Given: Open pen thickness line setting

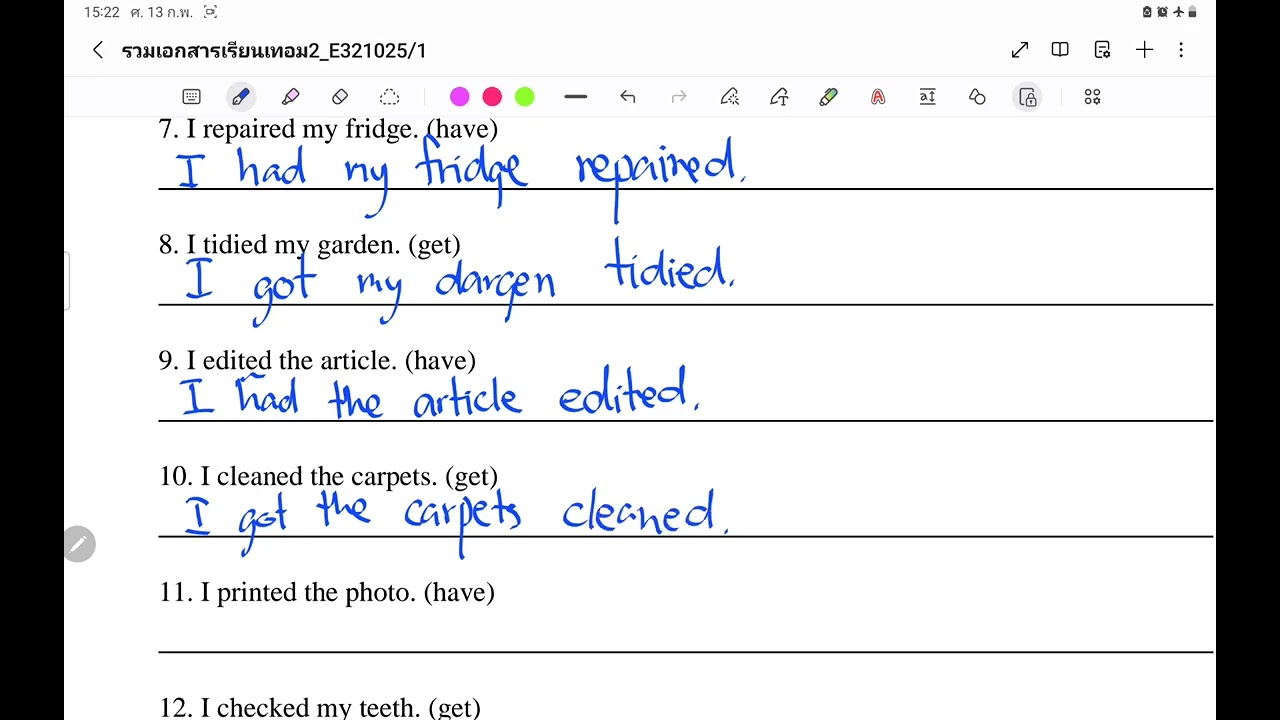Looking at the screenshot, I should tap(576, 97).
